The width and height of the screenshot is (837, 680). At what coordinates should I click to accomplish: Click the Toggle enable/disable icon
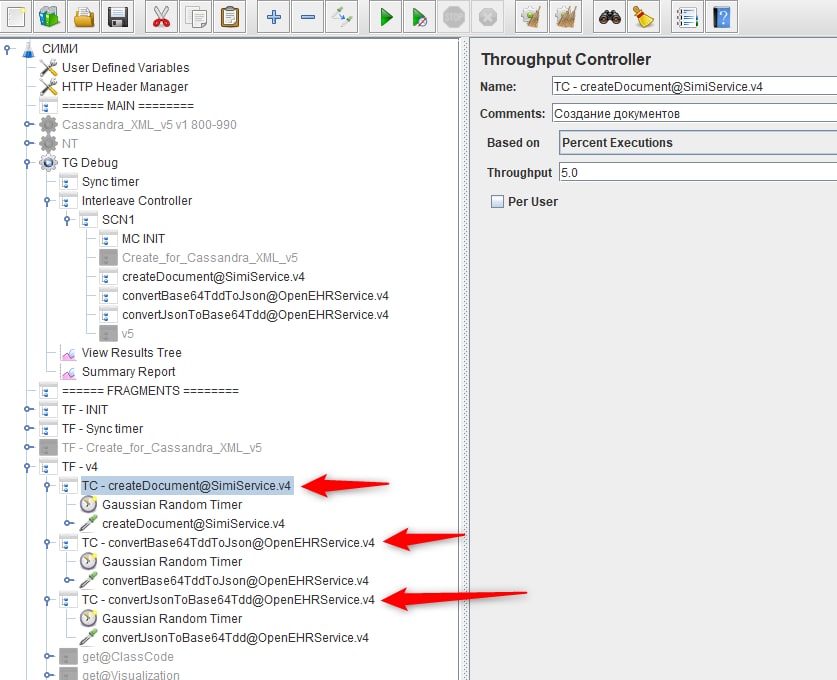point(342,17)
